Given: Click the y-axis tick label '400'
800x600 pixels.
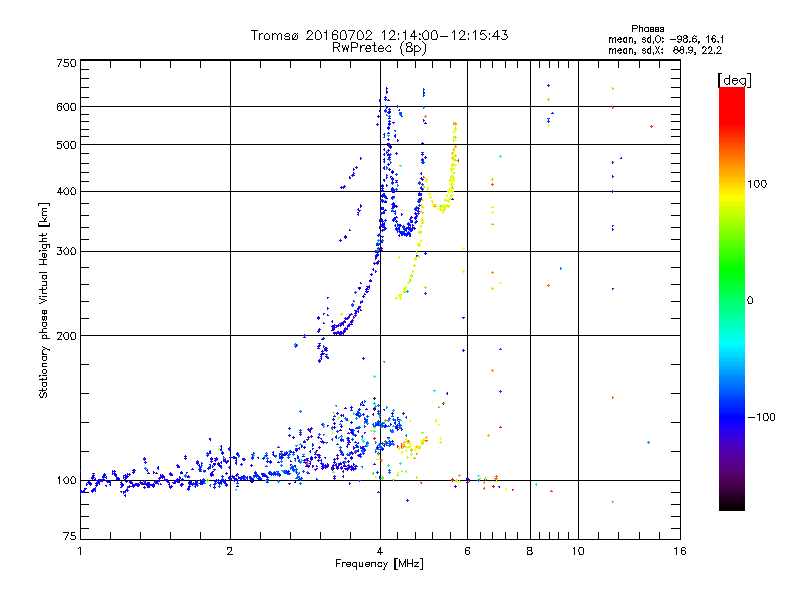Looking at the screenshot, I should [x=66, y=191].
